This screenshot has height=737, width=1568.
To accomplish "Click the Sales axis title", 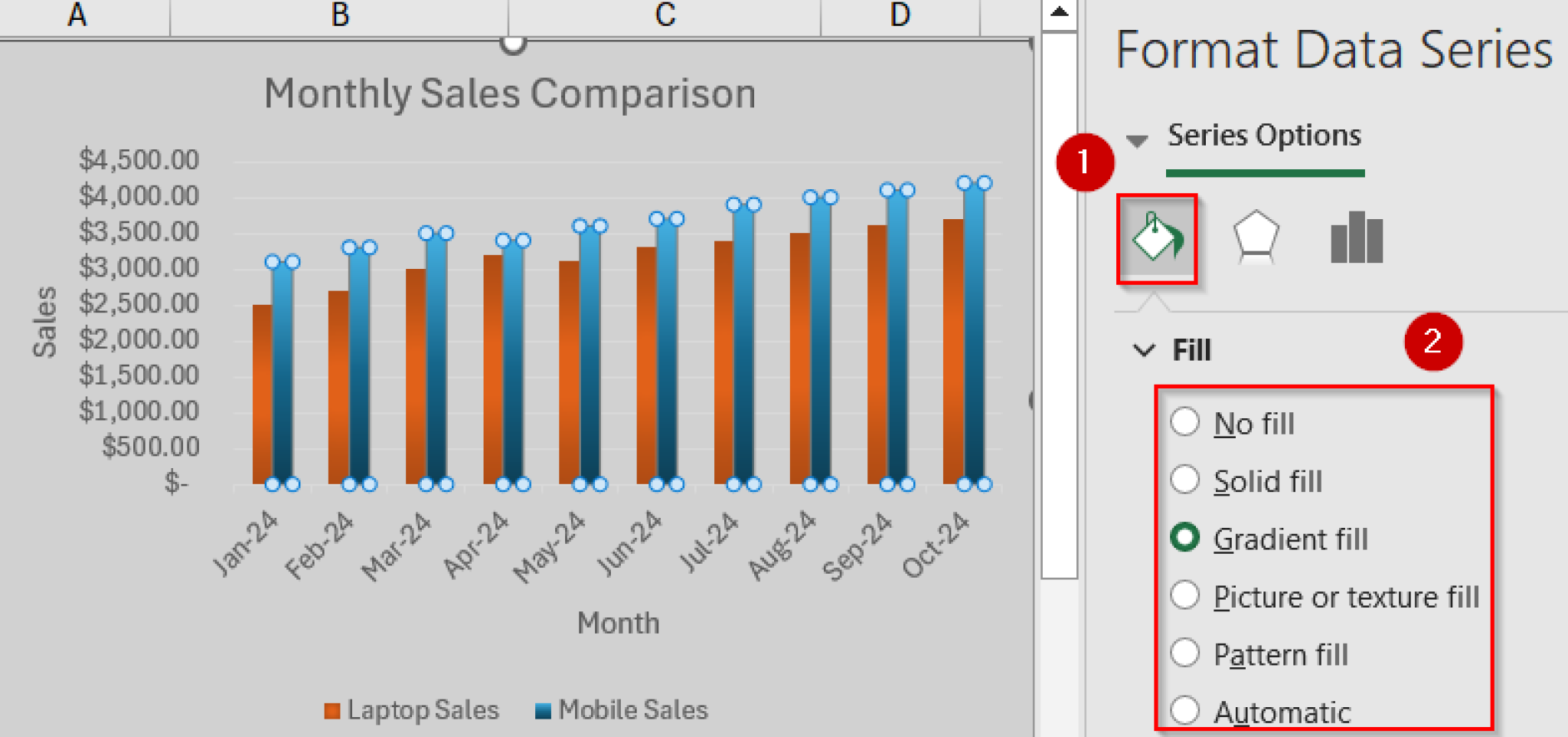I will pos(44,322).
